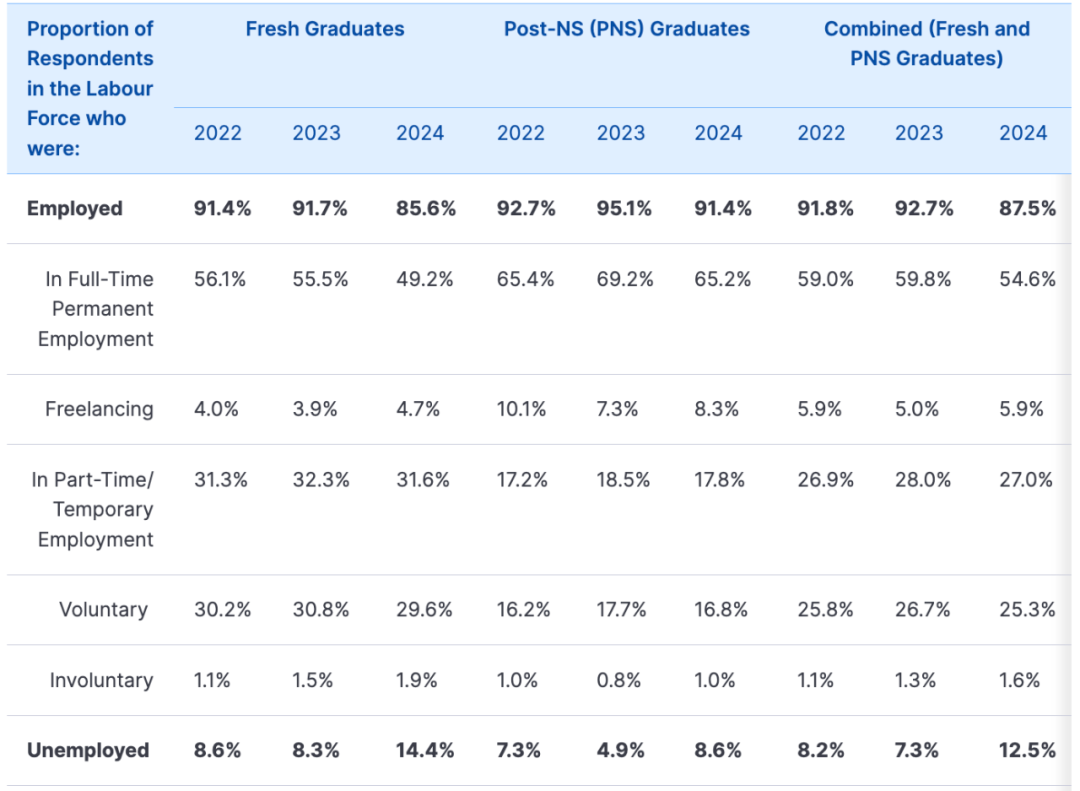
Task: Click the 2023 year under Post-NS Graduates
Action: [621, 132]
